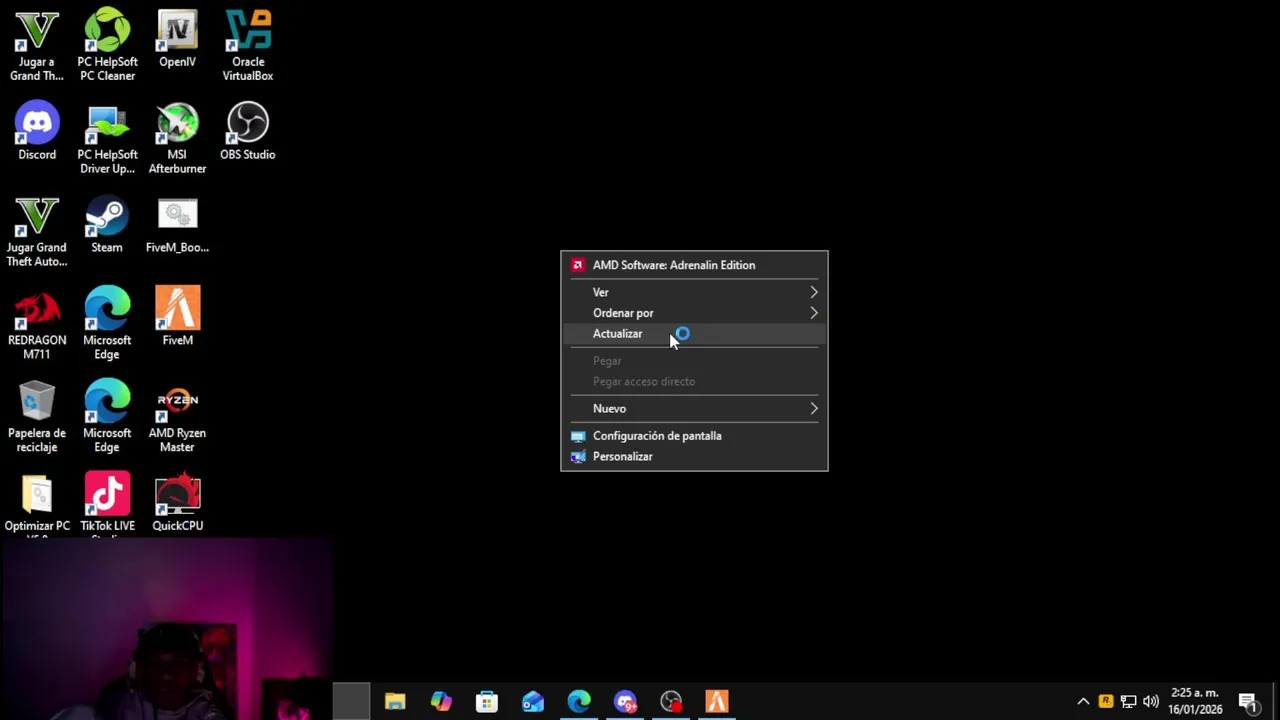Open Microsoft Store from the taskbar
This screenshot has height=720, width=1280.
pyautogui.click(x=487, y=701)
